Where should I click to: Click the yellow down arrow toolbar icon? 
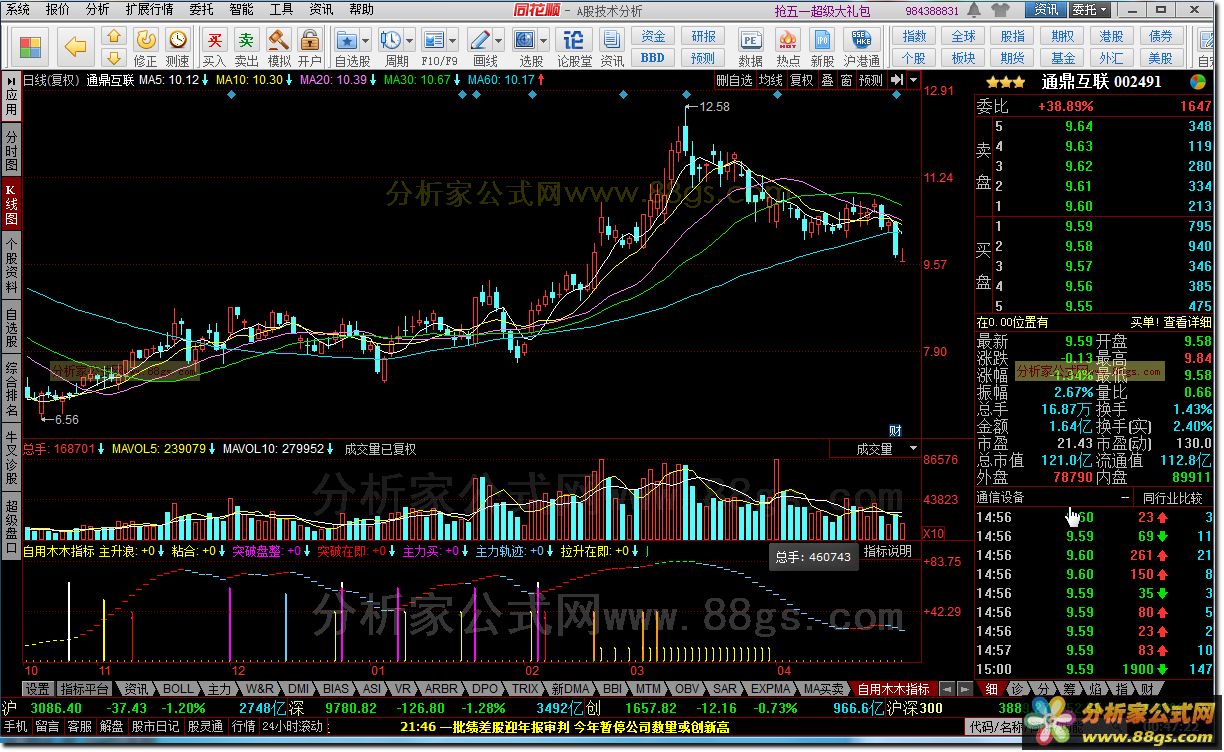pyautogui.click(x=114, y=58)
